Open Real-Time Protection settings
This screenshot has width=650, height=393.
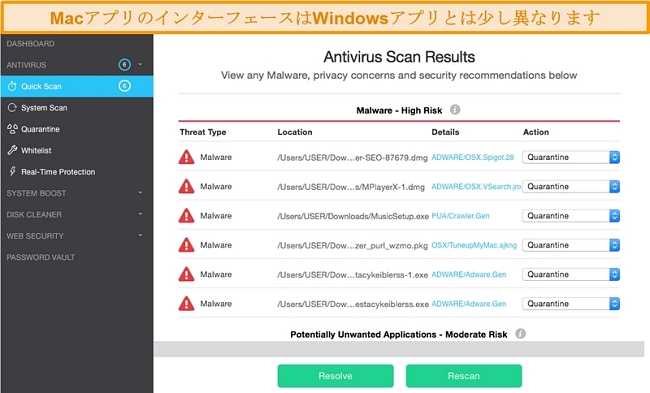click(58, 172)
